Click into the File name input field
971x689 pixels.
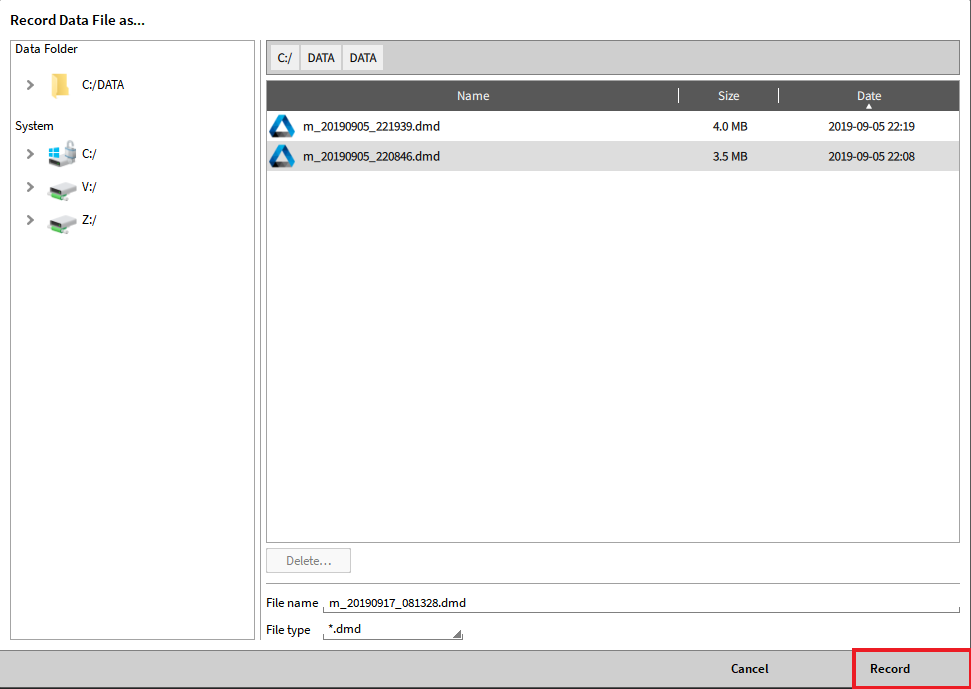click(x=640, y=603)
